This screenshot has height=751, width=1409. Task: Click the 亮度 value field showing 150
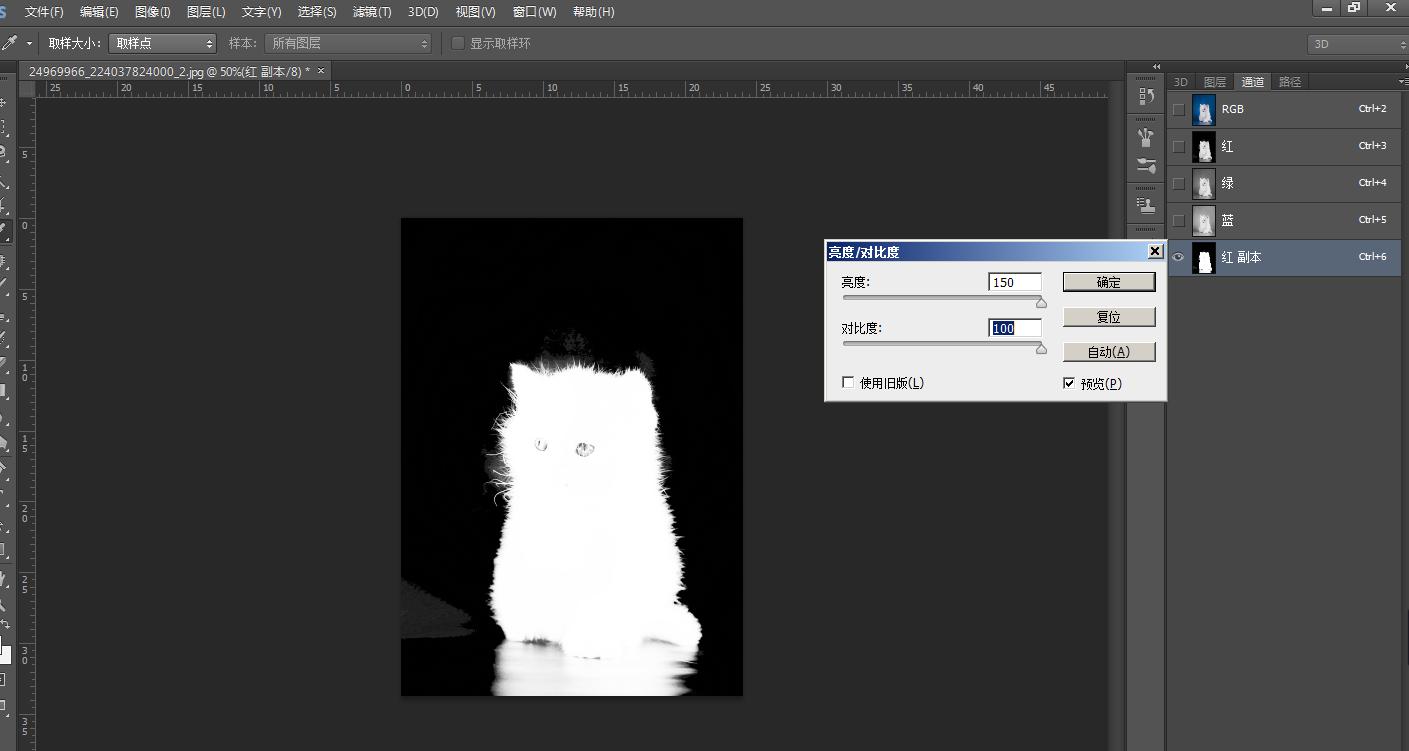1015,282
